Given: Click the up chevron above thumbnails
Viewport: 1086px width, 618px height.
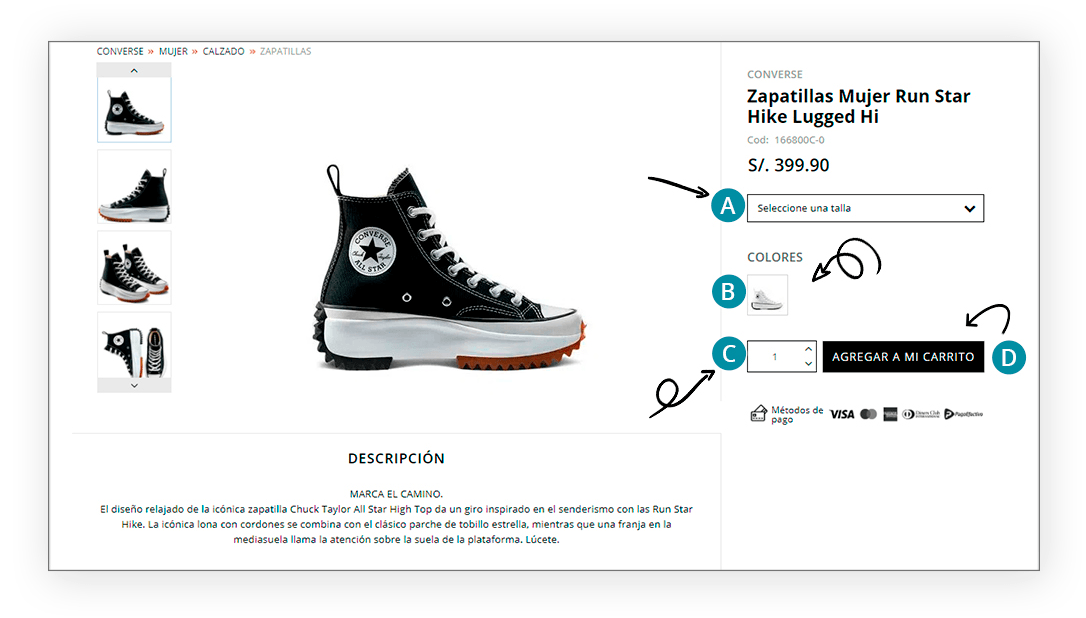Looking at the screenshot, I should pos(134,71).
